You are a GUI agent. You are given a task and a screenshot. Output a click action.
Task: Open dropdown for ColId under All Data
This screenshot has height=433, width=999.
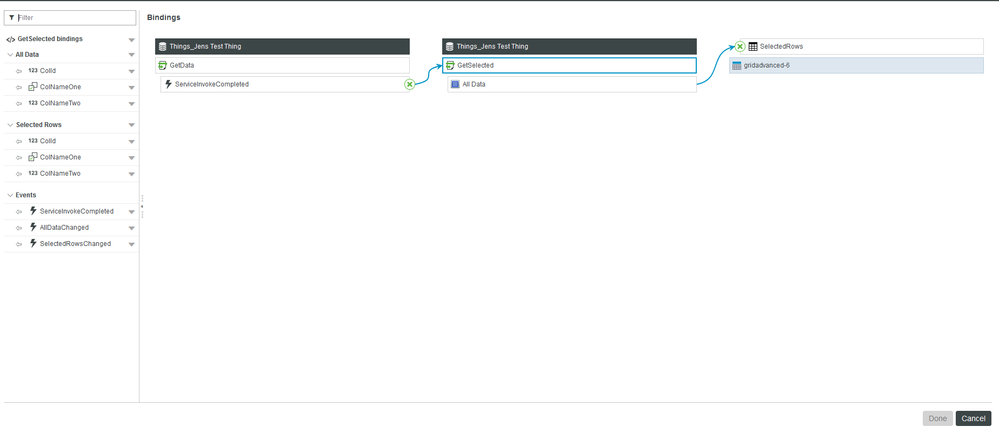point(131,71)
